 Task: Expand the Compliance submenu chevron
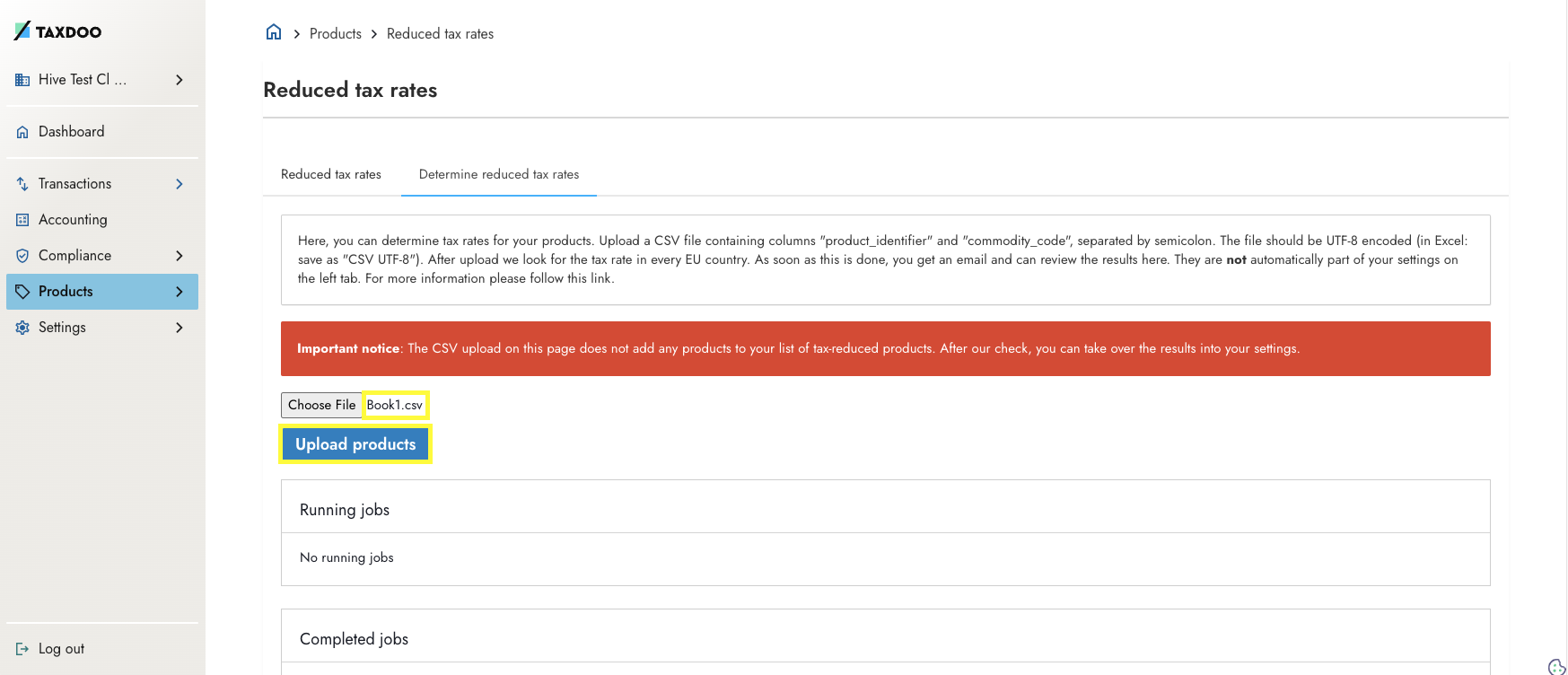point(180,256)
